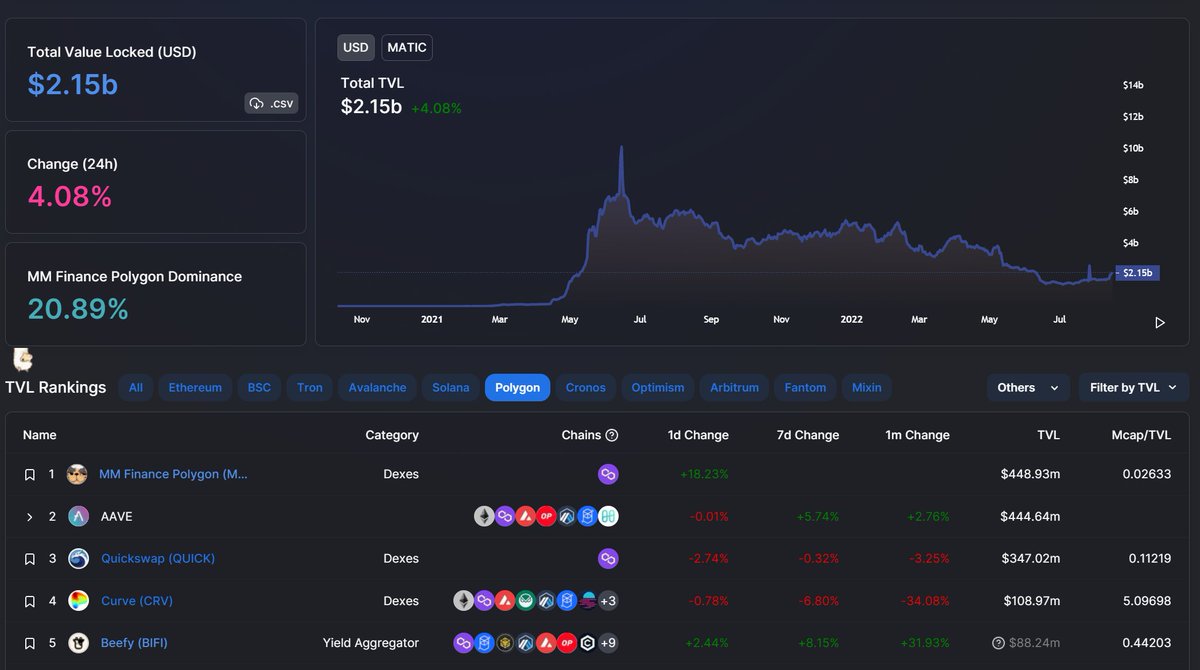Select the Fantom chain tab
This screenshot has width=1200, height=670.
(805, 387)
